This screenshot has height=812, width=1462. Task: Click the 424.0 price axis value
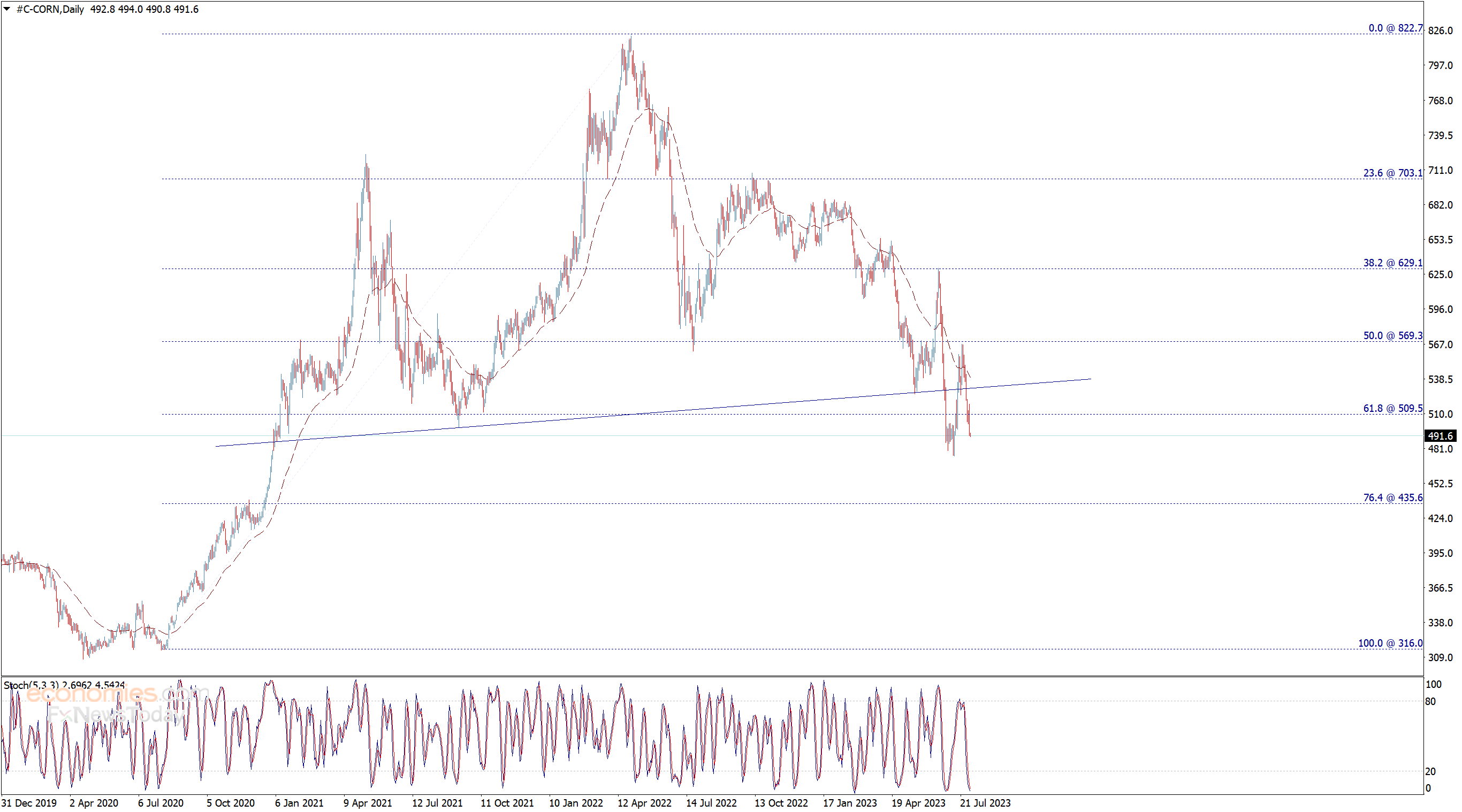pos(1440,518)
